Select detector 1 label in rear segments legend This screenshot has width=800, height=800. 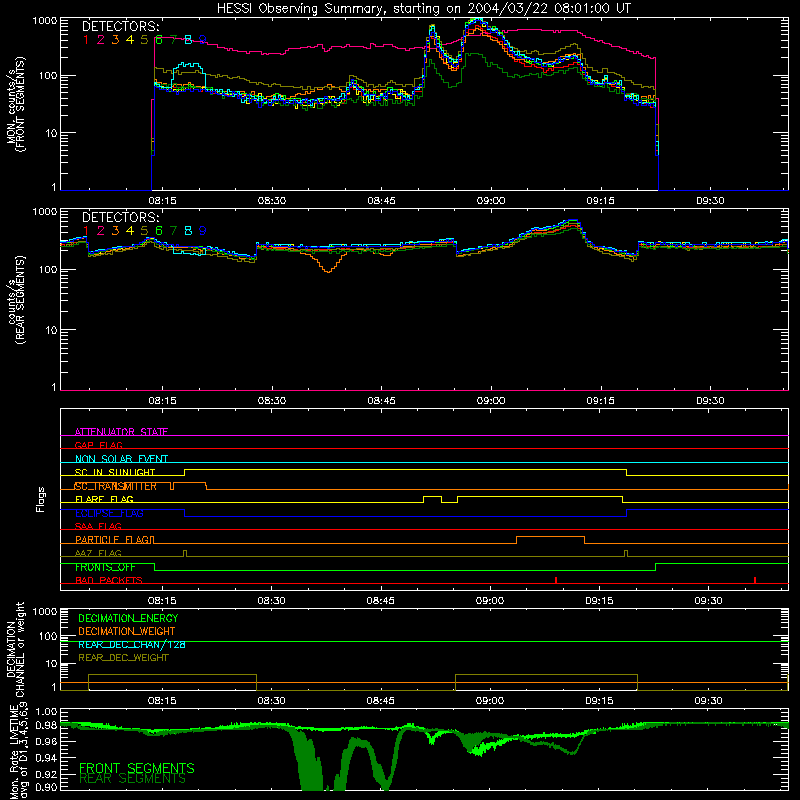86,231
